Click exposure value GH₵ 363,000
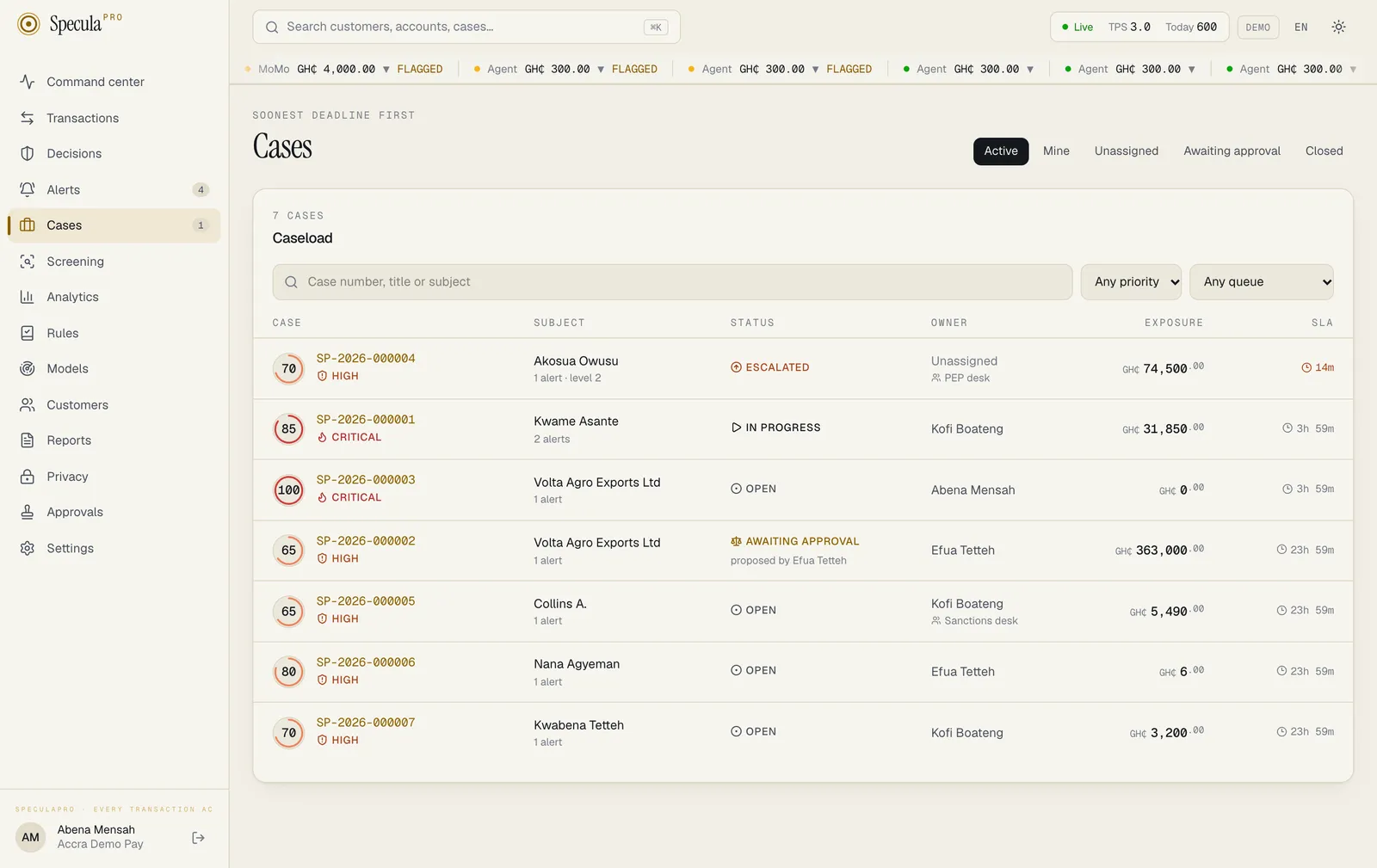 [1159, 551]
